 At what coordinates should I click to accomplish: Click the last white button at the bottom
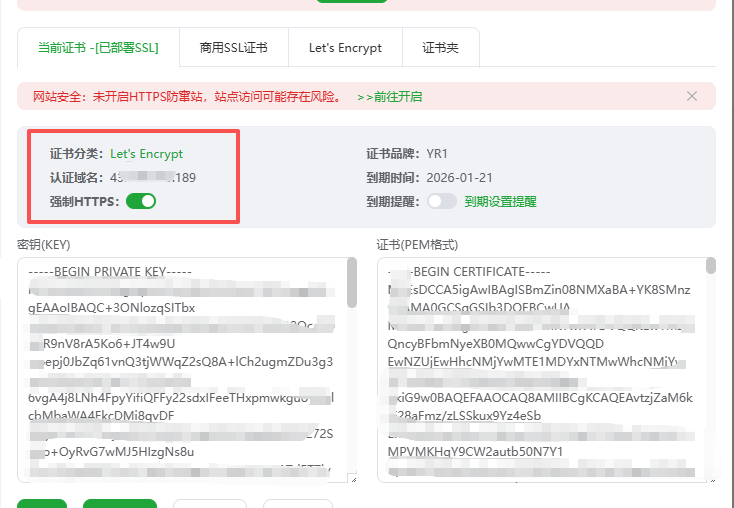298,503
